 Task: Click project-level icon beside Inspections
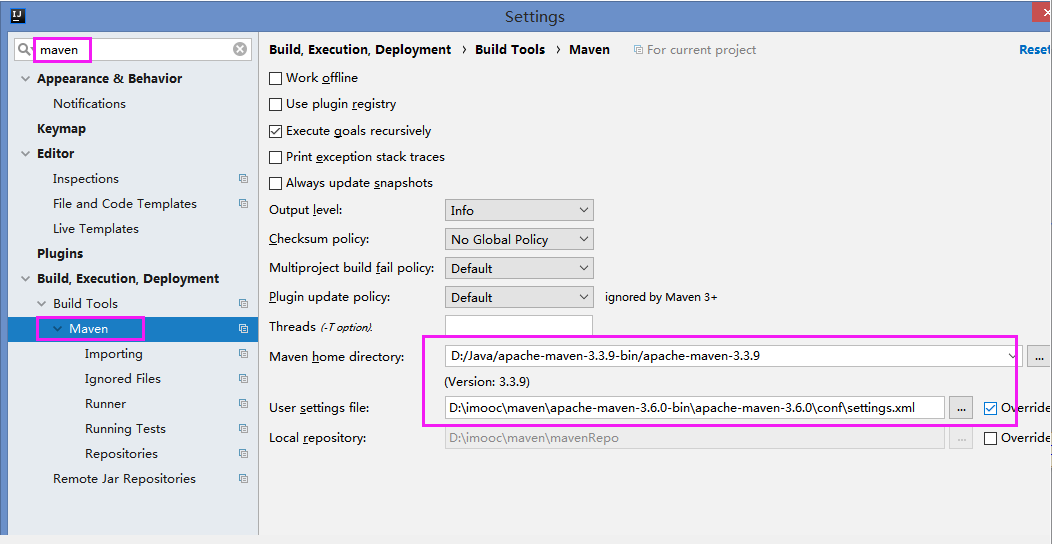pos(244,179)
